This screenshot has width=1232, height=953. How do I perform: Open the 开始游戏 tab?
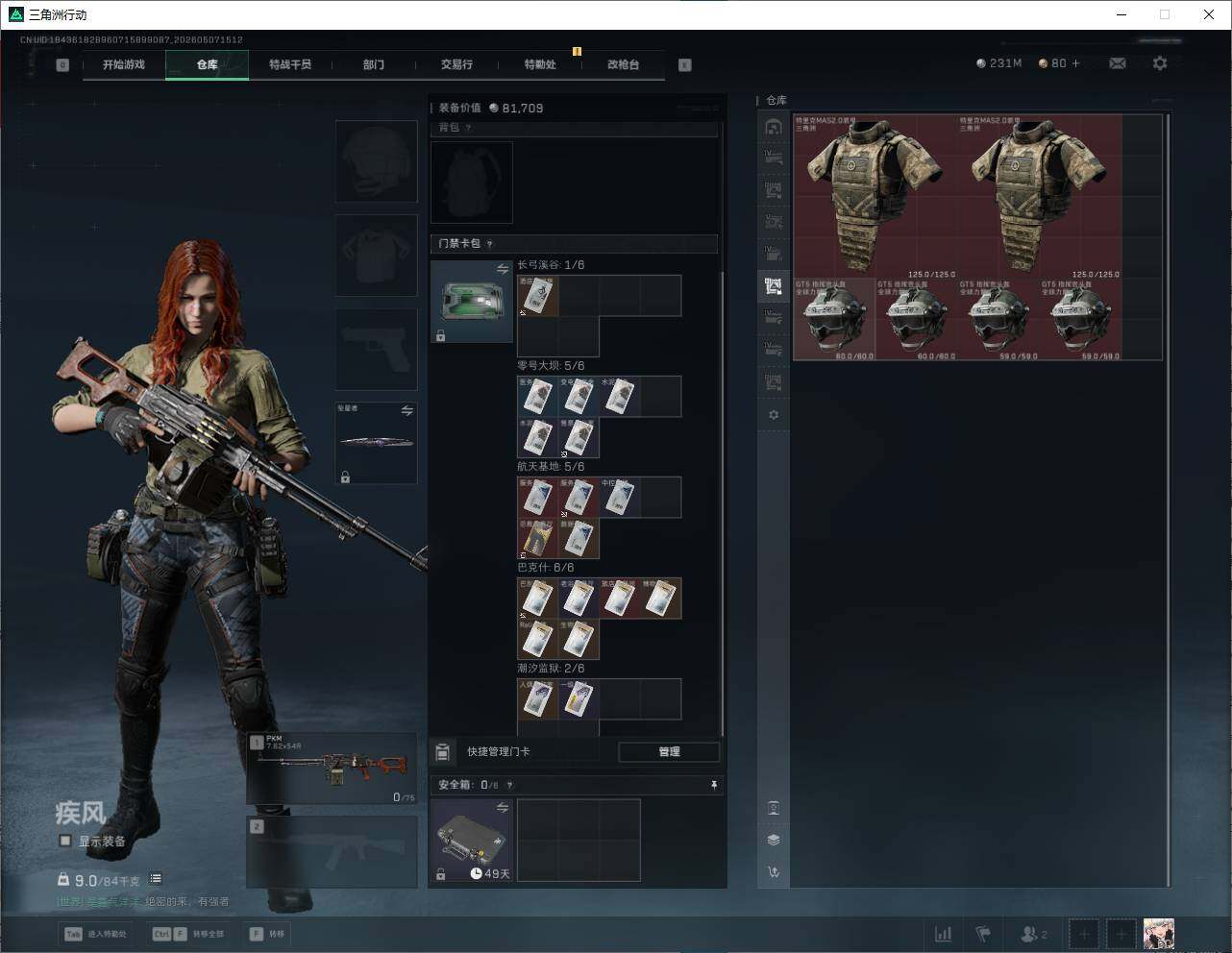(124, 64)
